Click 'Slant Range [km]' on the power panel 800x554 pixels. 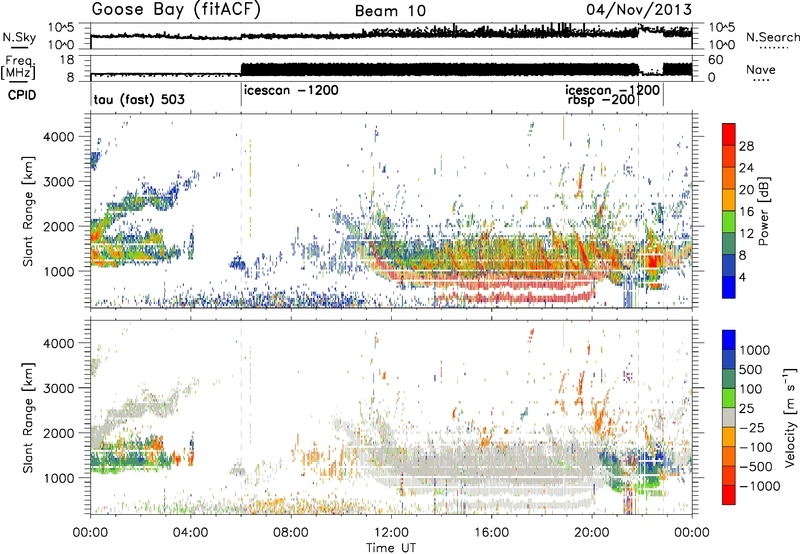tap(28, 211)
